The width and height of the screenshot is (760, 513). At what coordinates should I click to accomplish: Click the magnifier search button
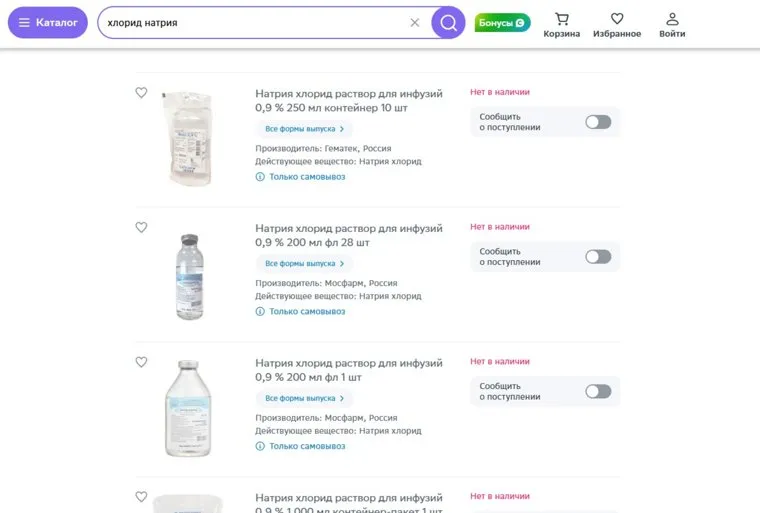(448, 22)
